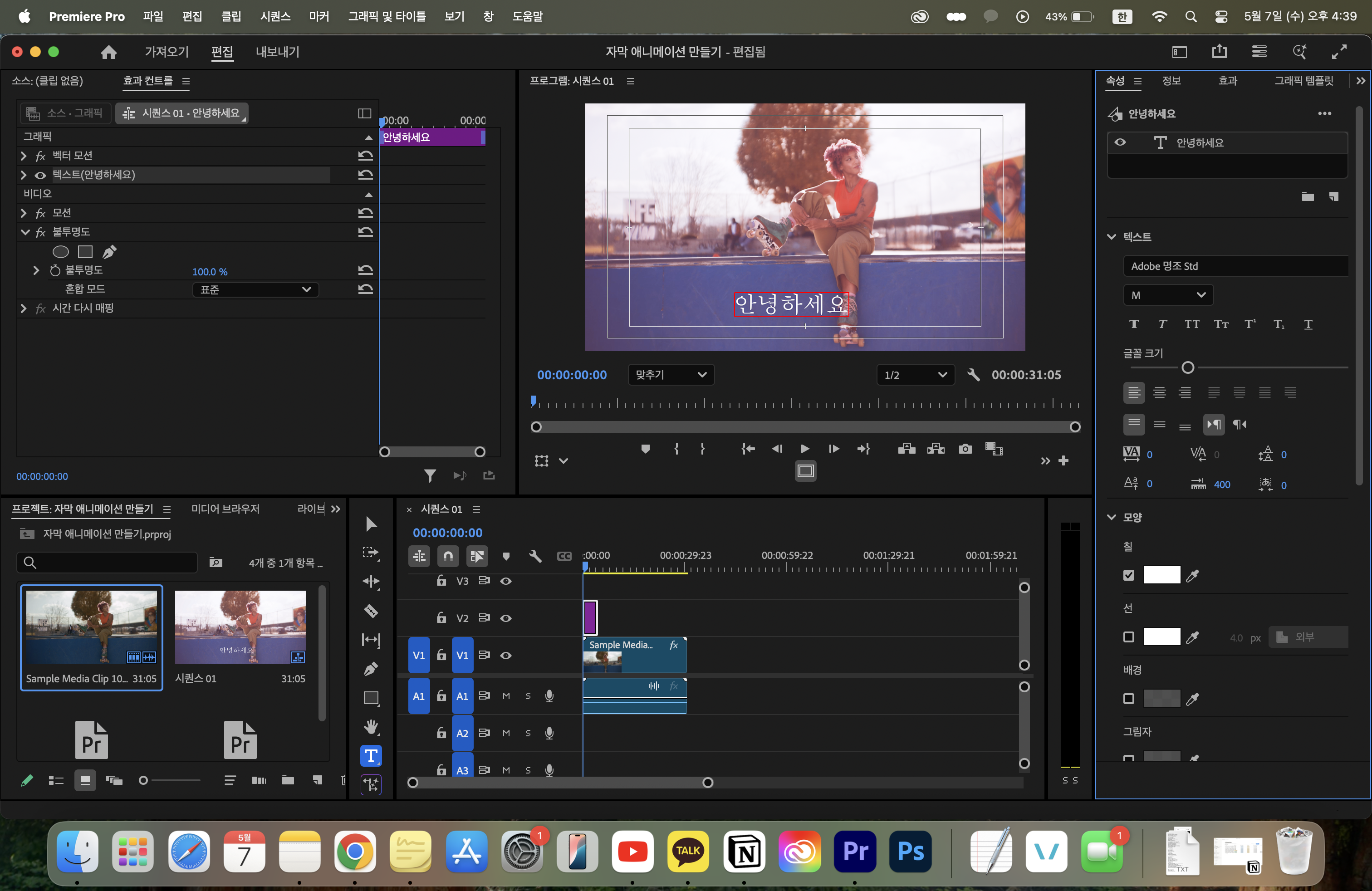Step forward one frame
The image size is (1372, 891).
coord(833,448)
